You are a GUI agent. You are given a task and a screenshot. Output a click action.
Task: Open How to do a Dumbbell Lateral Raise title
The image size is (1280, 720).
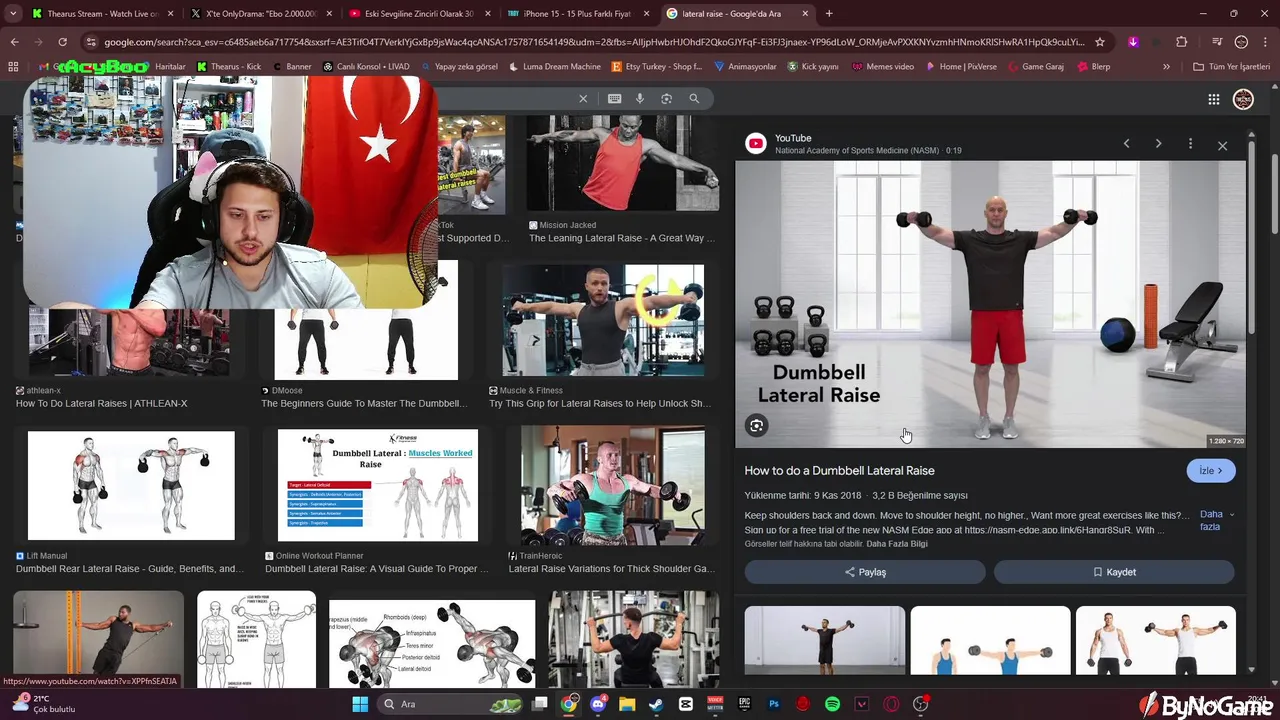coord(839,470)
